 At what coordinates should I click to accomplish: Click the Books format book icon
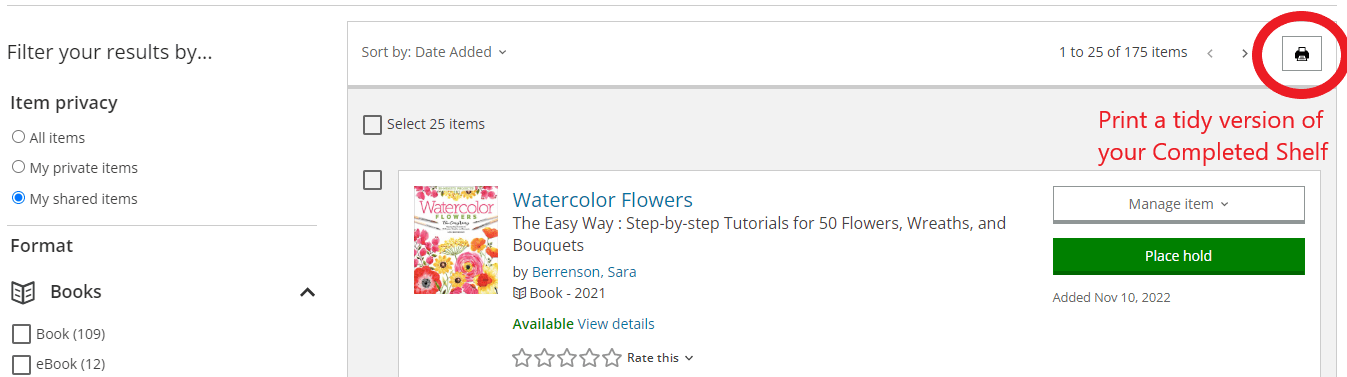(x=23, y=292)
